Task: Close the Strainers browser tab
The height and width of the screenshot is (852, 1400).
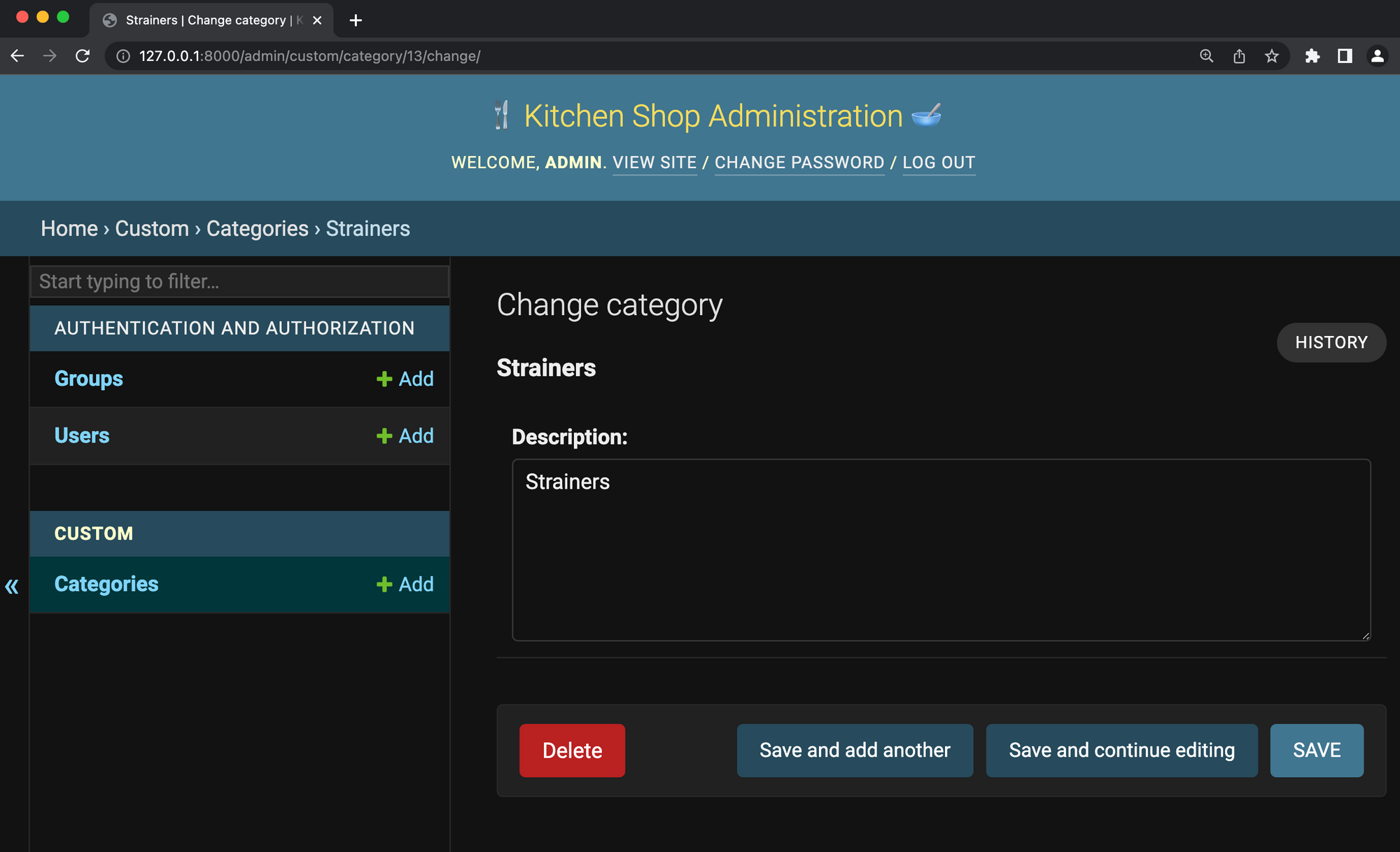Action: tap(317, 20)
